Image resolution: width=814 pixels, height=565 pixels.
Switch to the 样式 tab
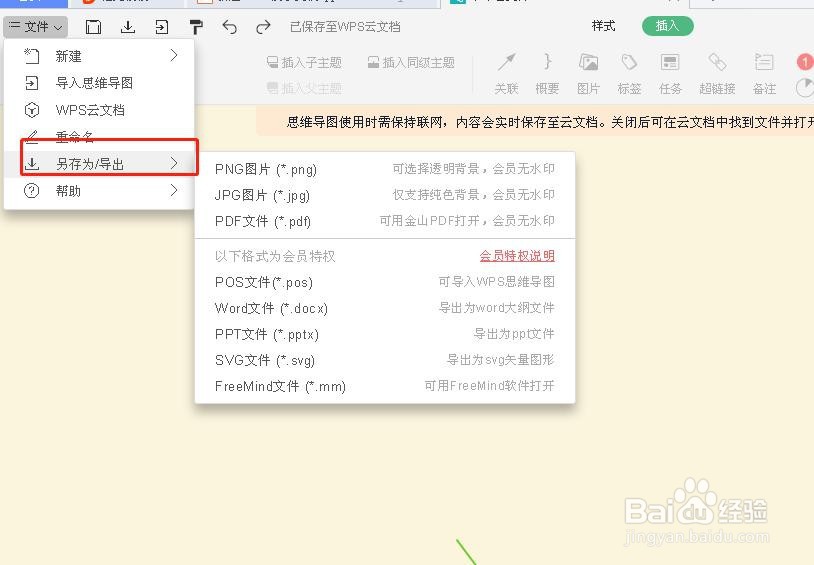(603, 26)
